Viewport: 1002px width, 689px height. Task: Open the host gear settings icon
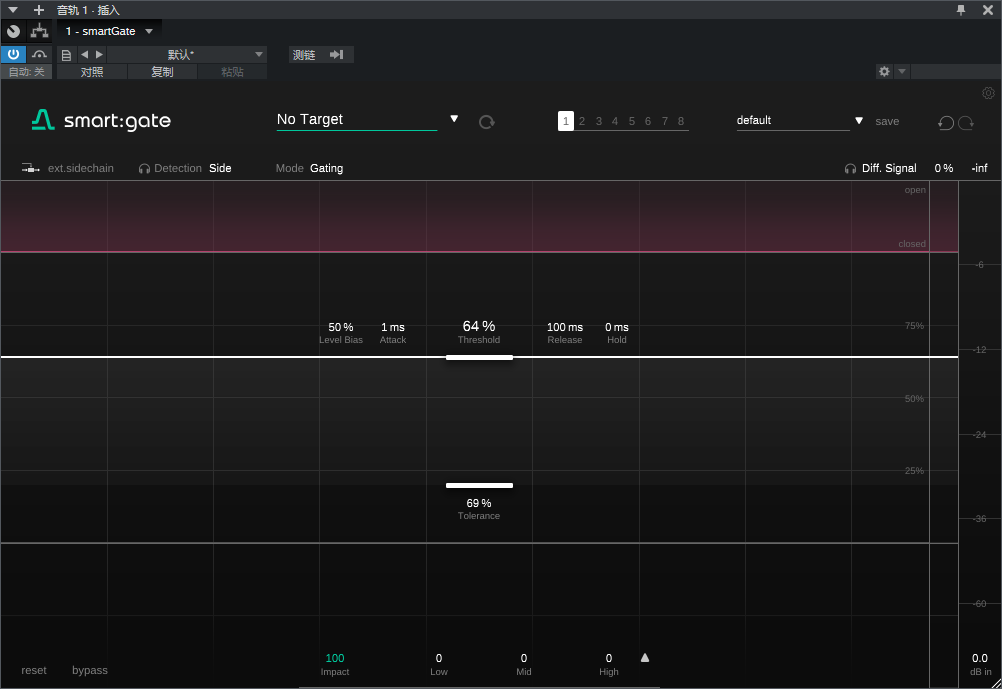[x=884, y=72]
